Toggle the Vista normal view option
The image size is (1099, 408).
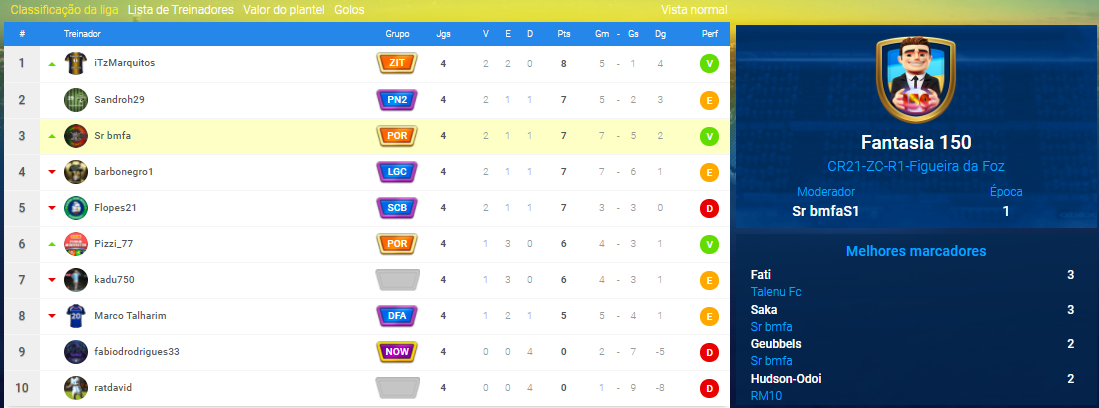[x=694, y=10]
